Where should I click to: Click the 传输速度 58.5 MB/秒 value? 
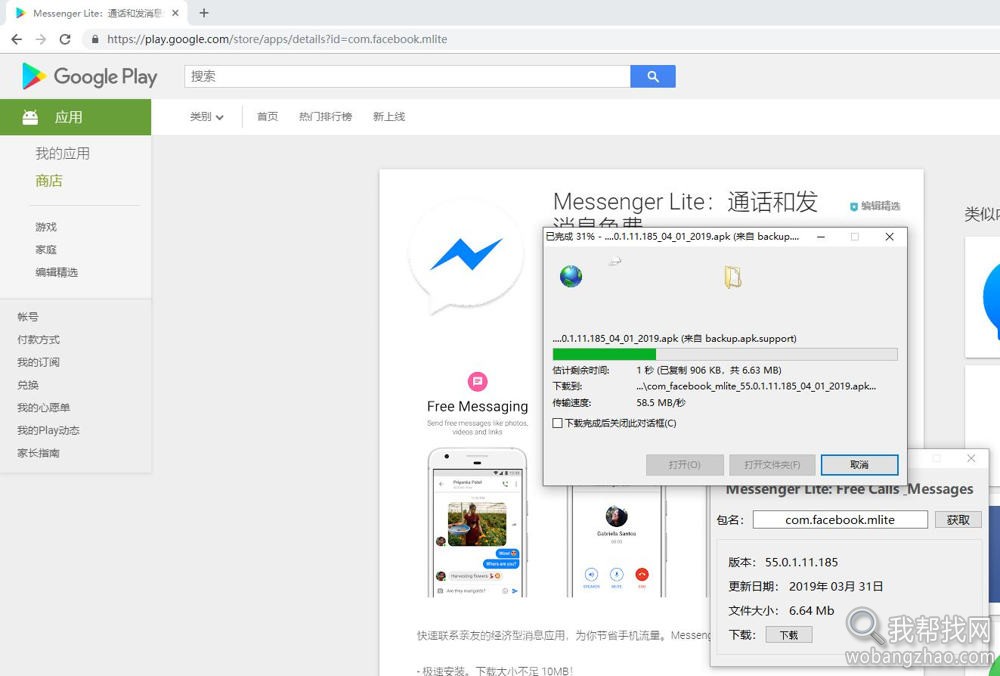coord(661,403)
